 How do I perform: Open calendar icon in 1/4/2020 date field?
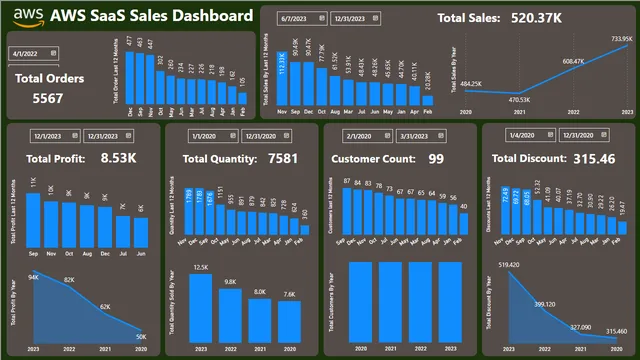[x=551, y=135]
